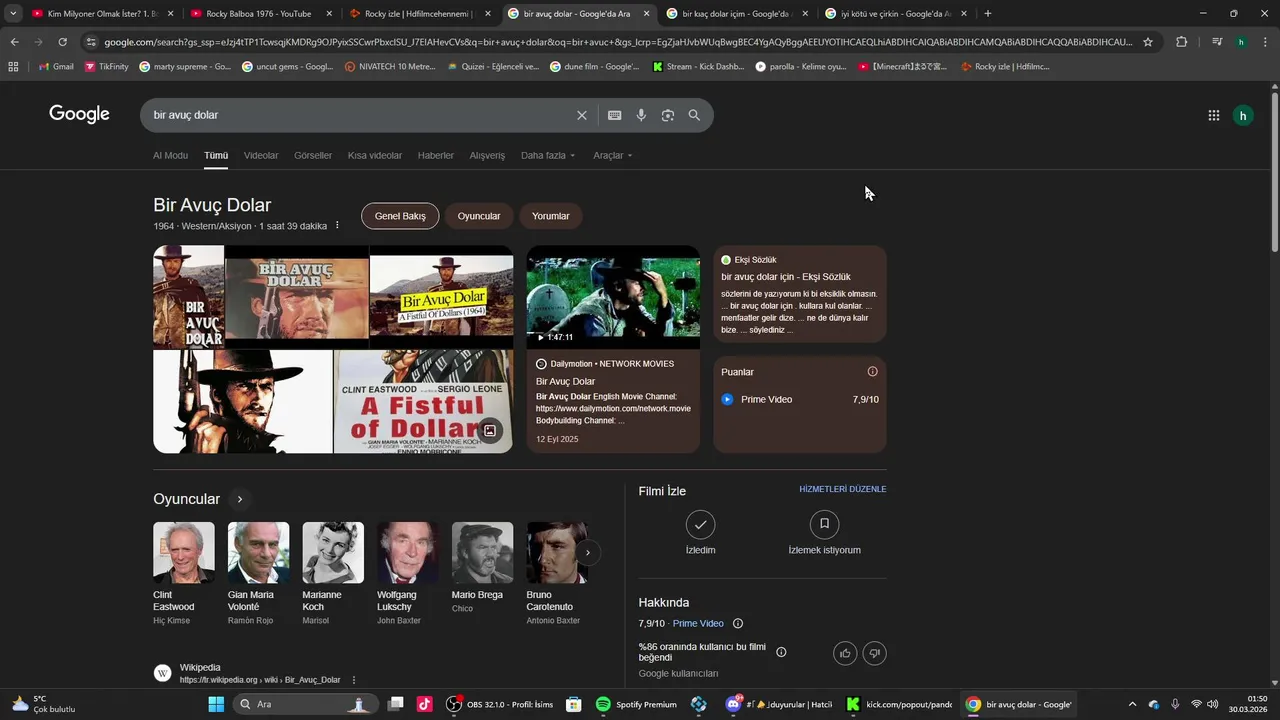Search by image with the Lens icon

[x=668, y=115]
